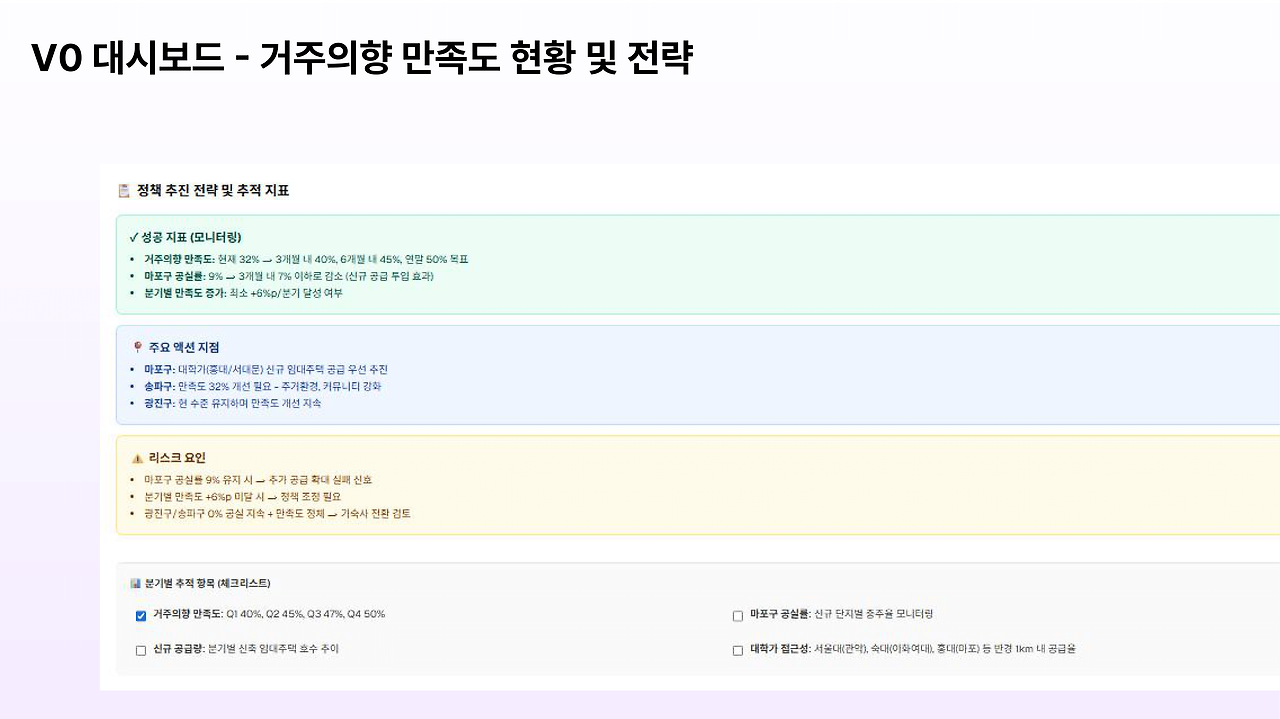Screen dimensions: 1280x719
Task: Click the bold 거주의향 만족도 metric label
Action: point(178,259)
